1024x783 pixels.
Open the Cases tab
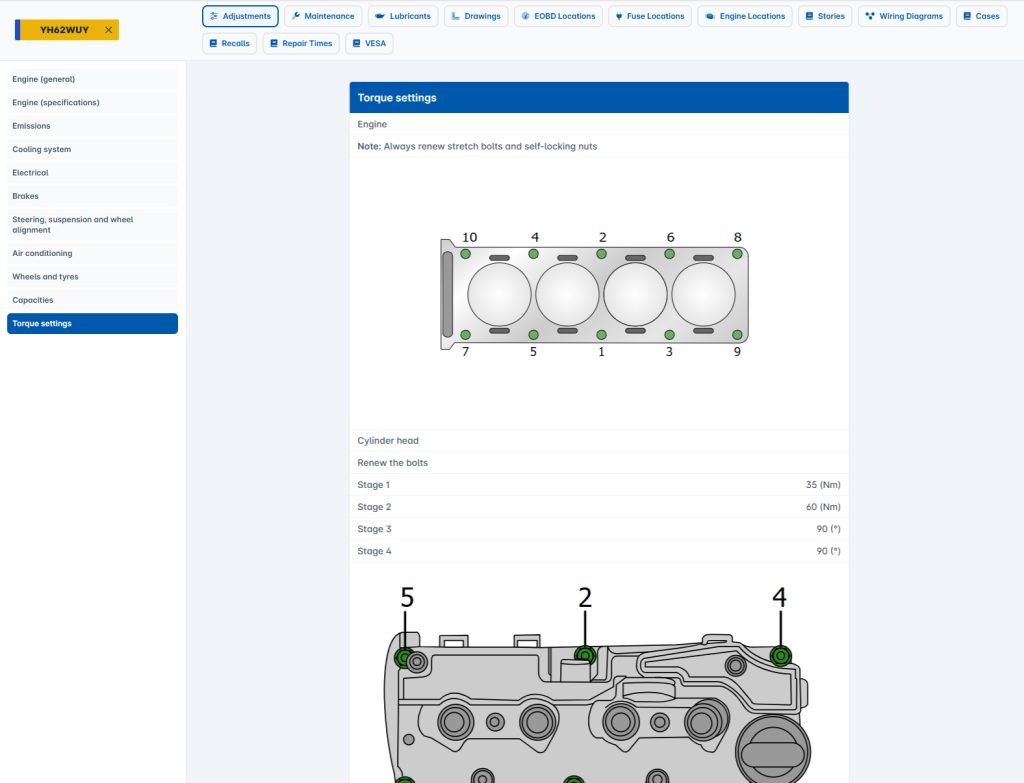coord(981,16)
